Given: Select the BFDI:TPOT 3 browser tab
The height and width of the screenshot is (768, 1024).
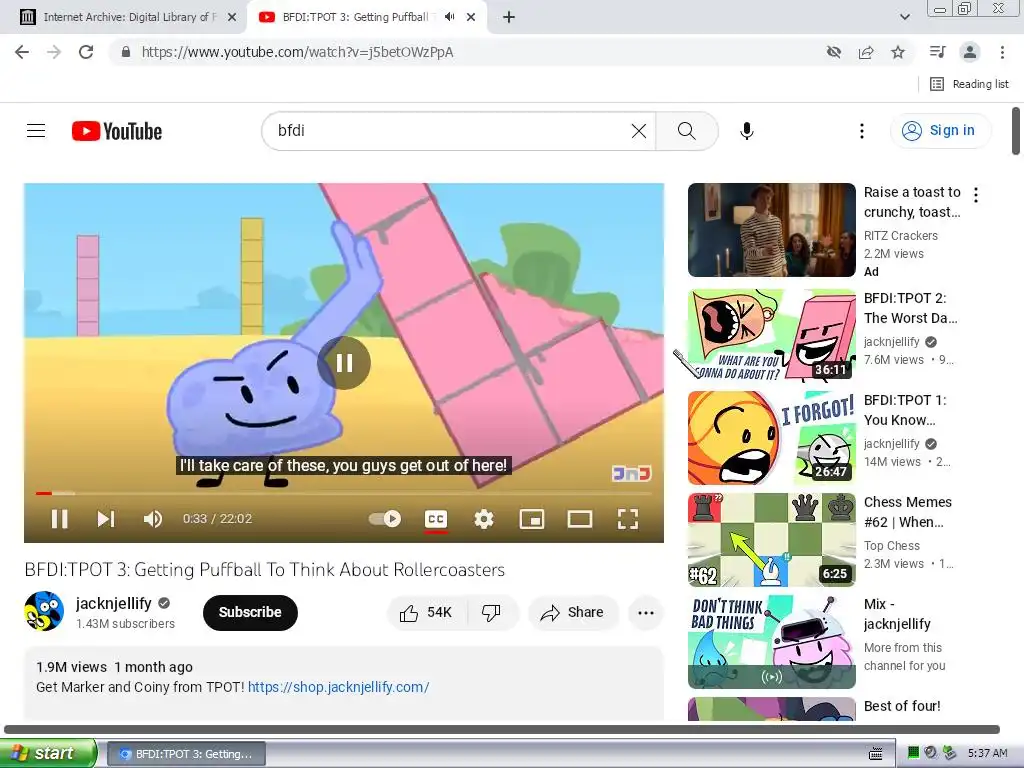Looking at the screenshot, I should (x=355, y=17).
